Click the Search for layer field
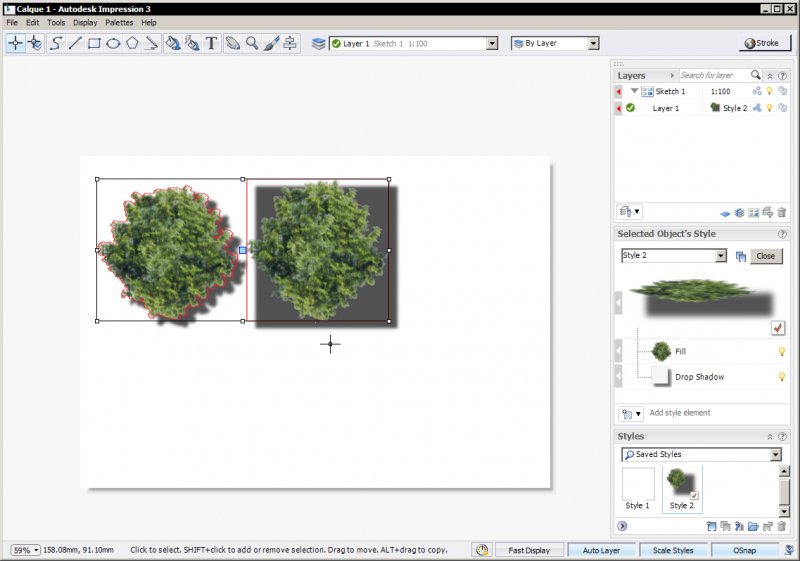 pyautogui.click(x=714, y=75)
